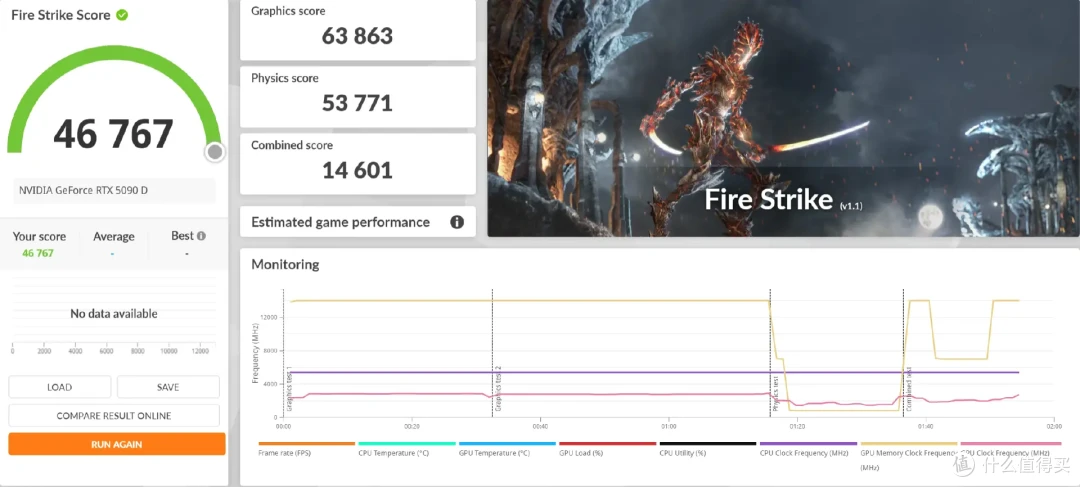Toggle the GPU Temperature (°C) legend entry
1080x487 pixels.
point(507,450)
